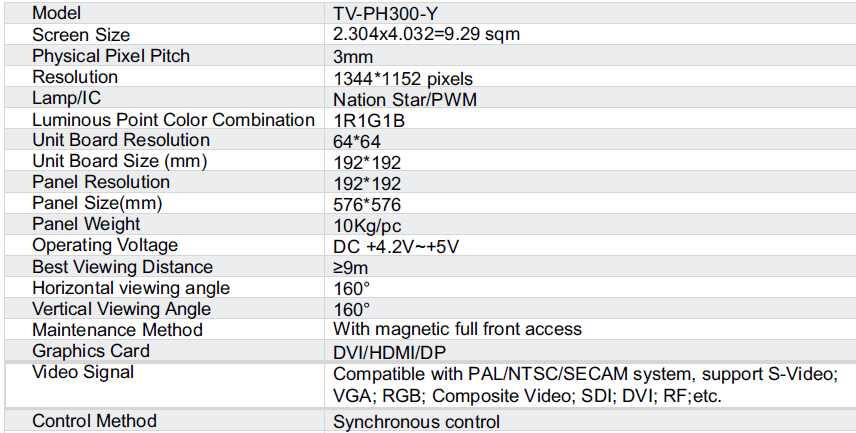This screenshot has width=856, height=433.
Task: Click the Luminous Point Color Combination label
Action: [173, 120]
